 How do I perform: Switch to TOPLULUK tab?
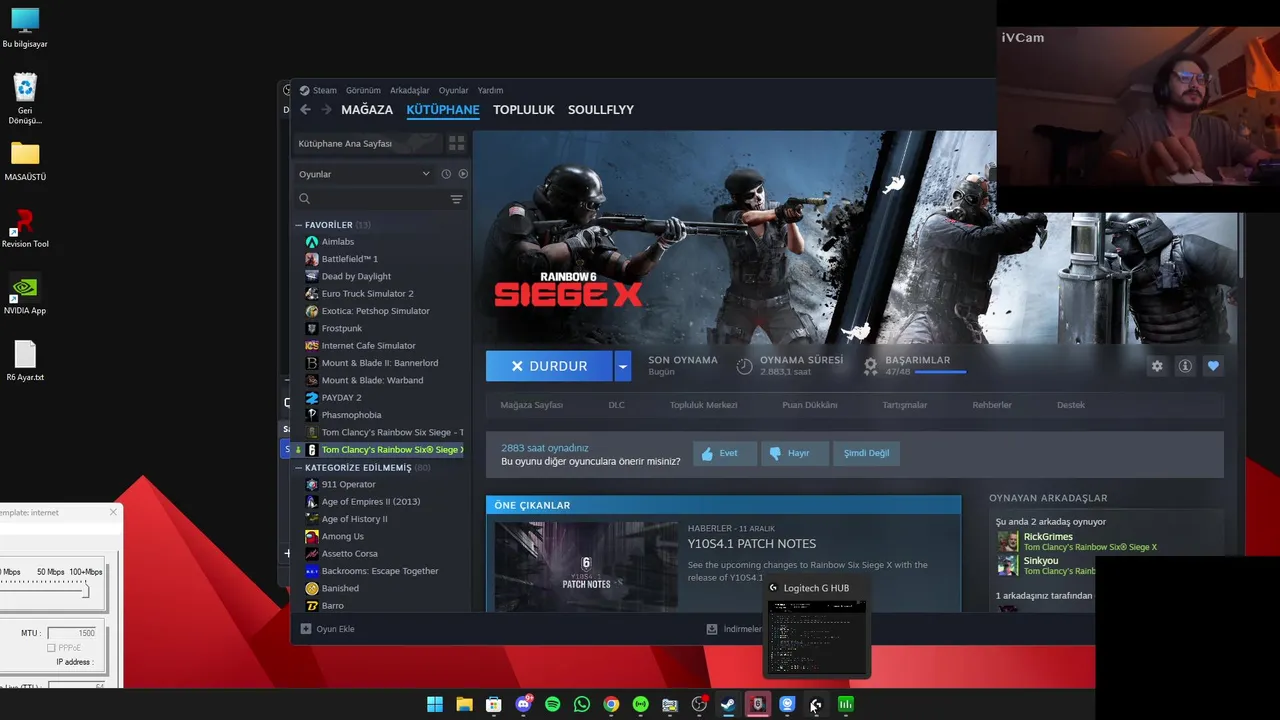coord(523,110)
